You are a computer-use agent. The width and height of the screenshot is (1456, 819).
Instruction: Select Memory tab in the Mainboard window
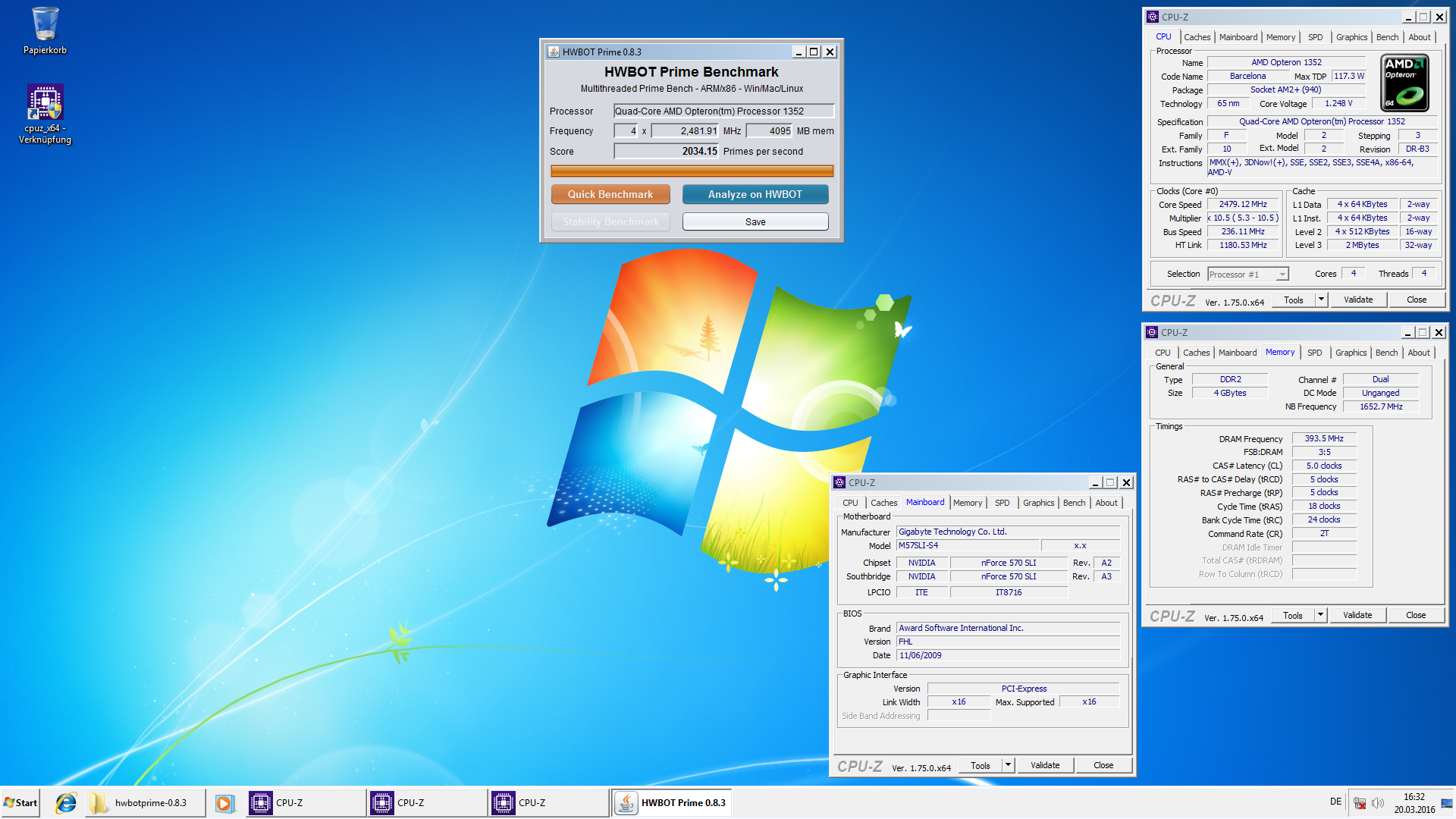point(967,503)
